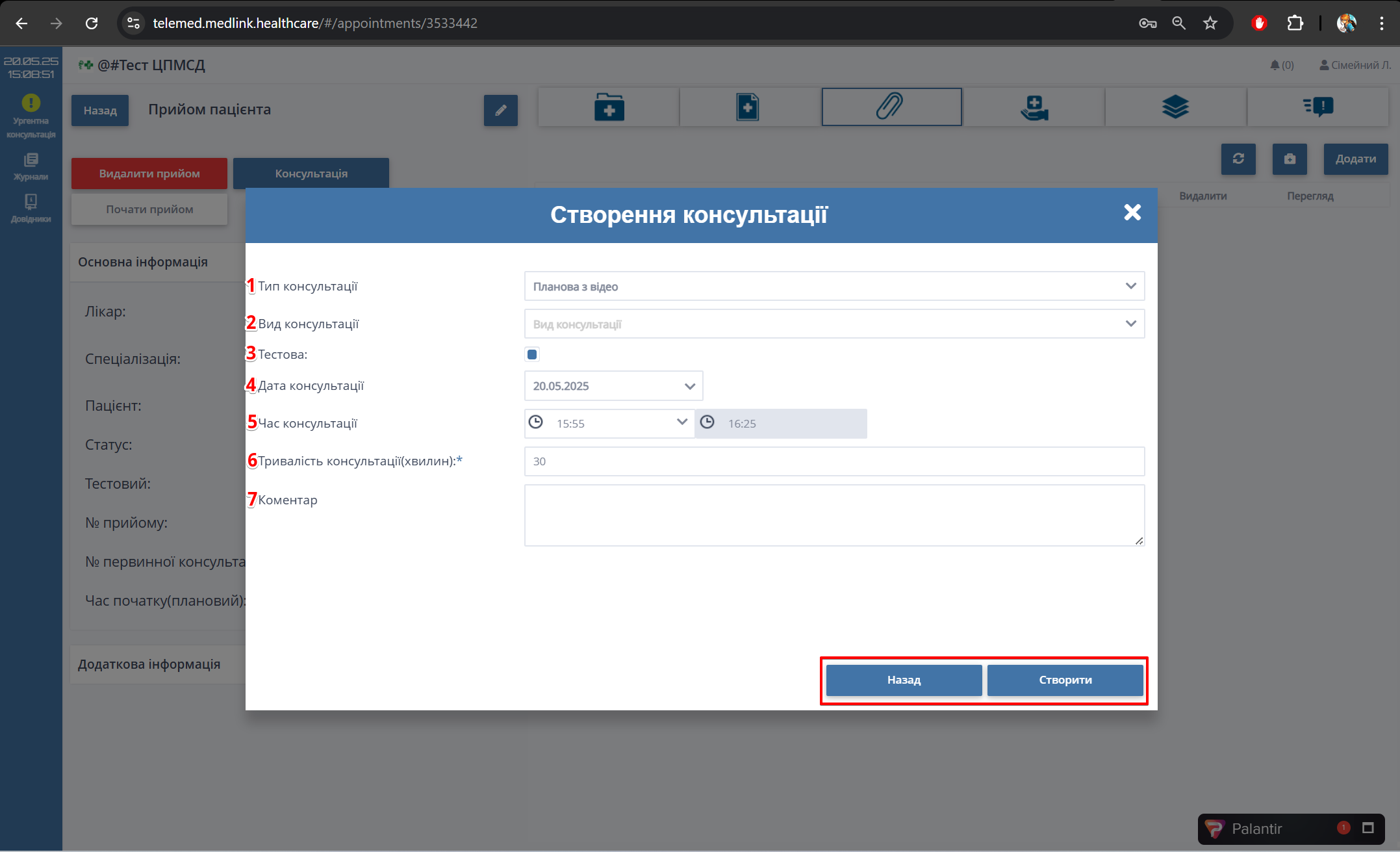Click the refresh icon button
This screenshot has height=852, width=1400.
1238,159
